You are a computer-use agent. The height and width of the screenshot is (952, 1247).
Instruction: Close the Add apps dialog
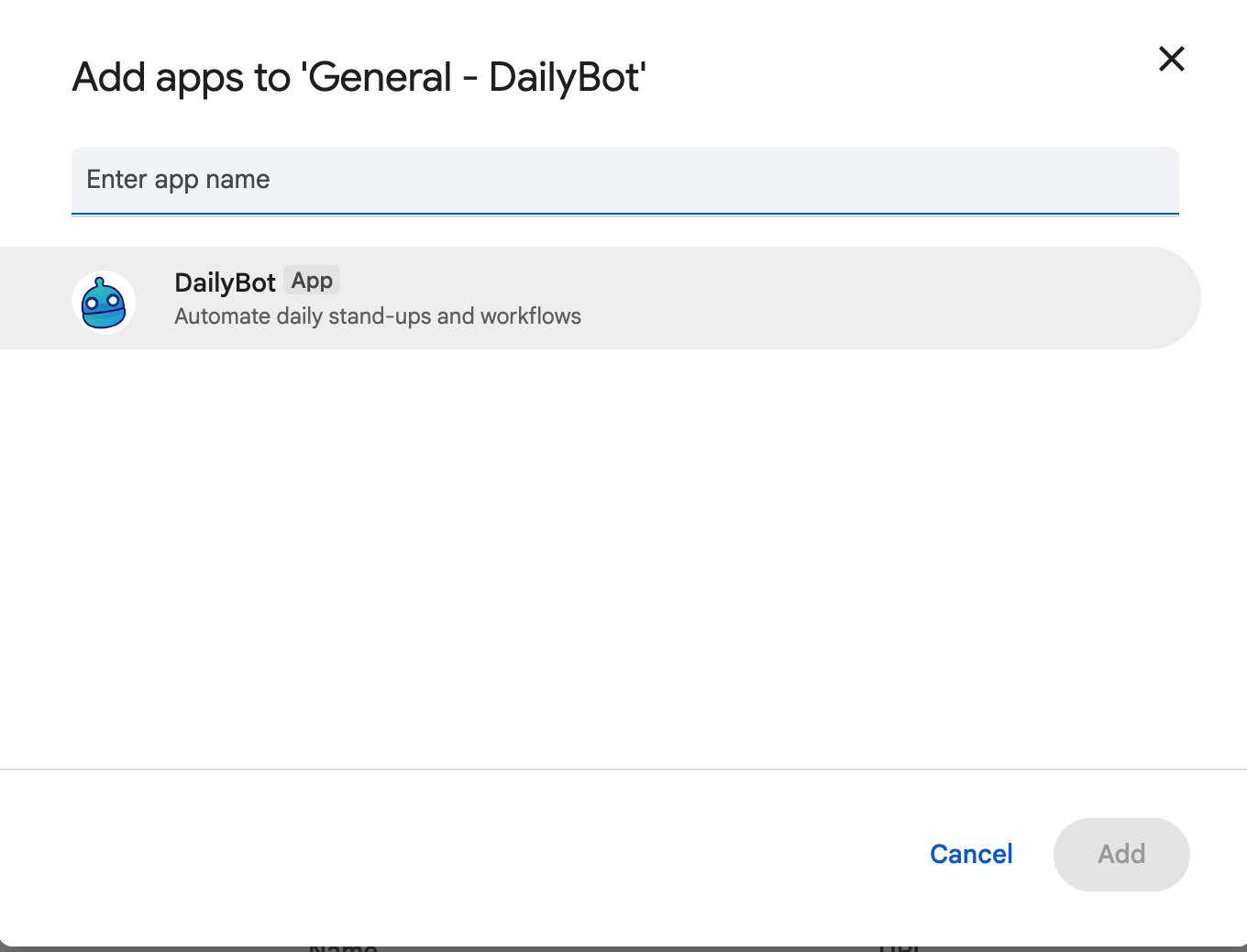tap(1171, 59)
